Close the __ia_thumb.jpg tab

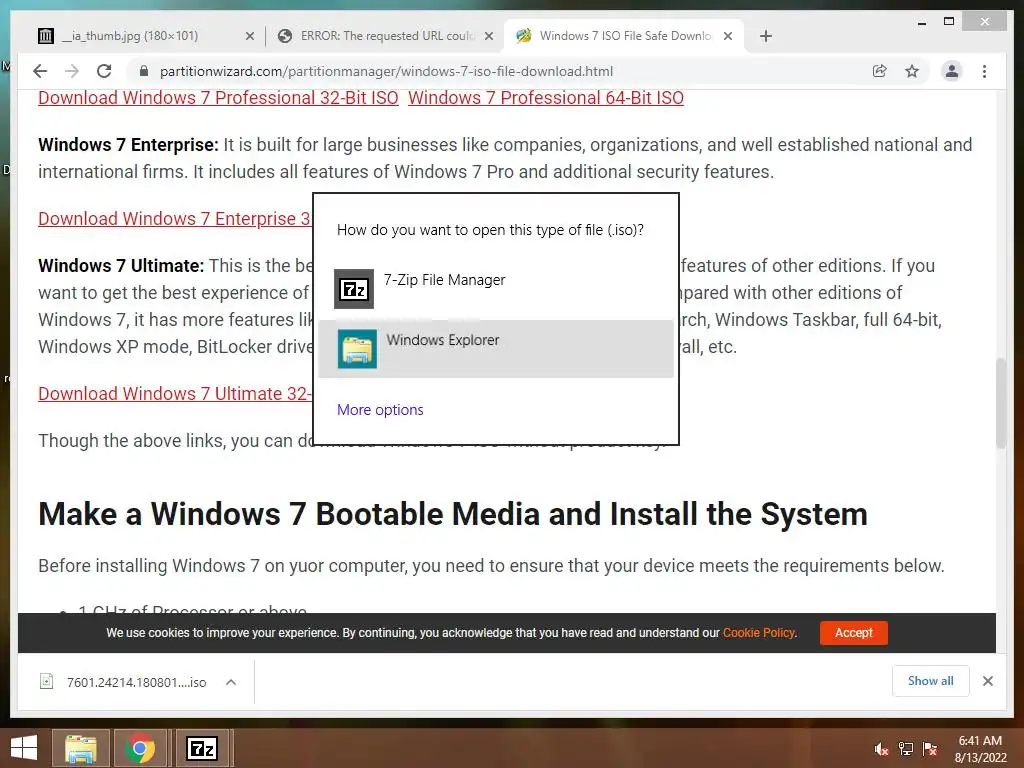(249, 37)
